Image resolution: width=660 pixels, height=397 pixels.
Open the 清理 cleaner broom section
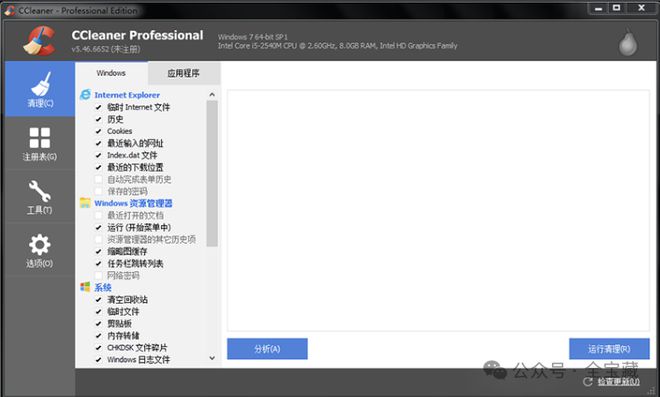point(40,89)
